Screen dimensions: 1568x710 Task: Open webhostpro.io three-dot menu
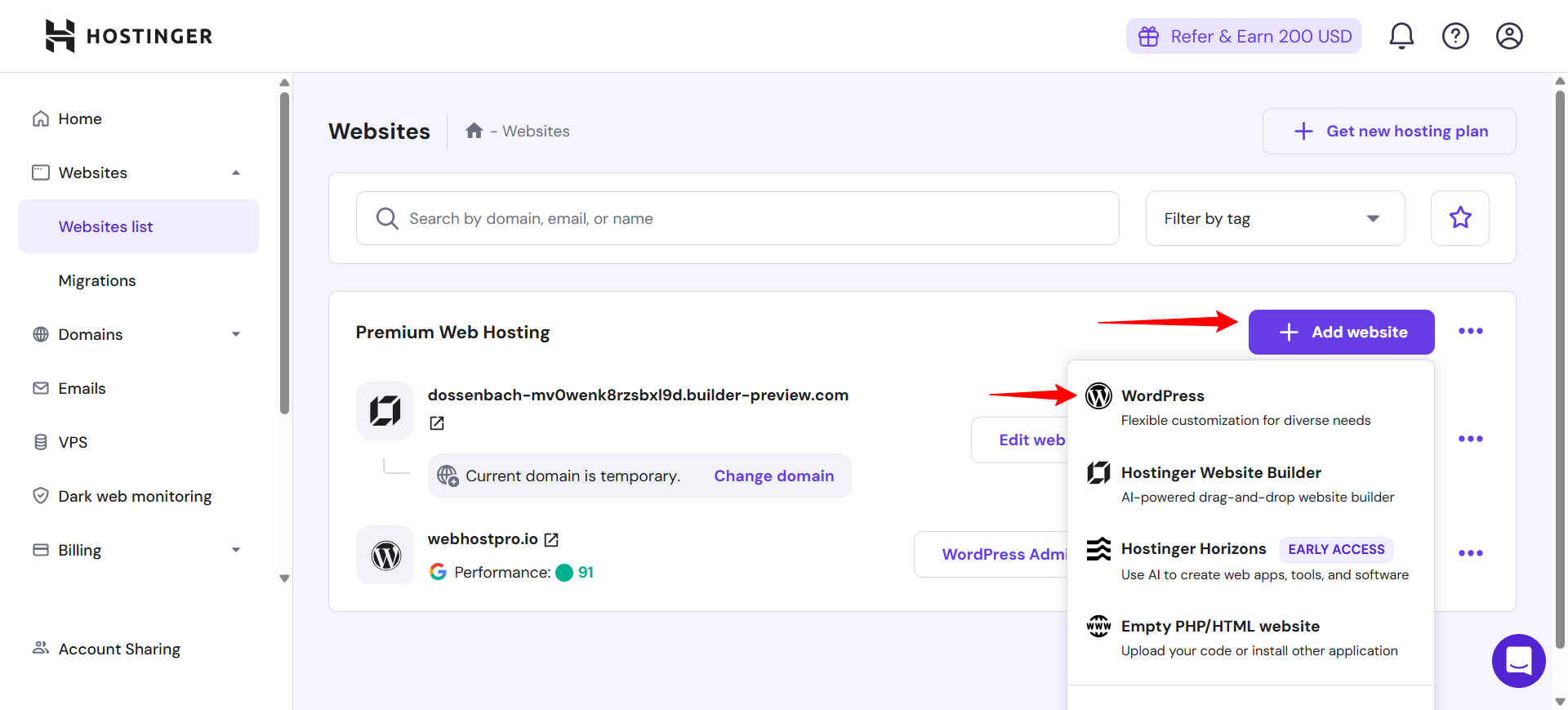point(1471,553)
